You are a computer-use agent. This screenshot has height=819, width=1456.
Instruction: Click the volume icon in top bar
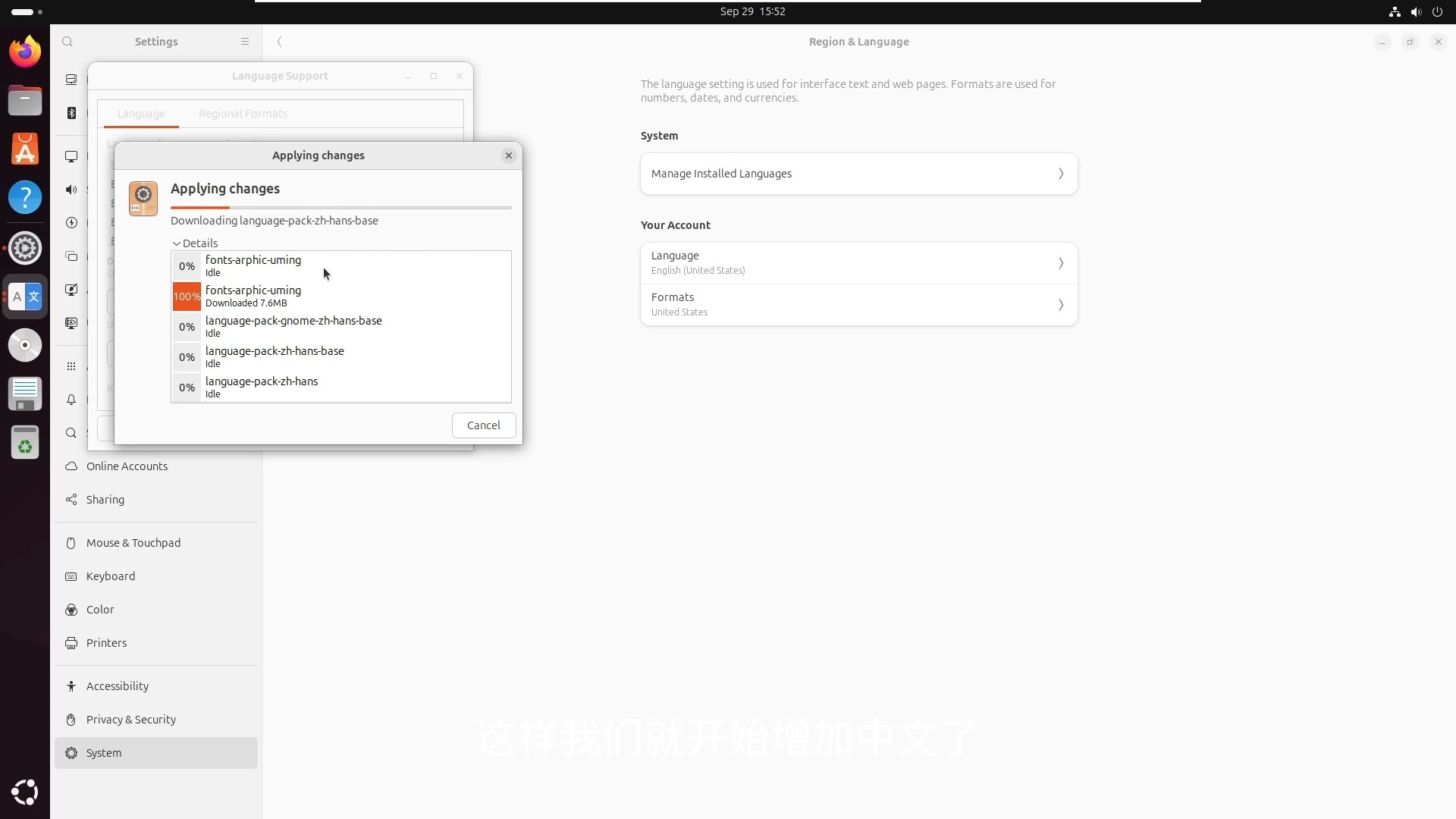[1416, 11]
